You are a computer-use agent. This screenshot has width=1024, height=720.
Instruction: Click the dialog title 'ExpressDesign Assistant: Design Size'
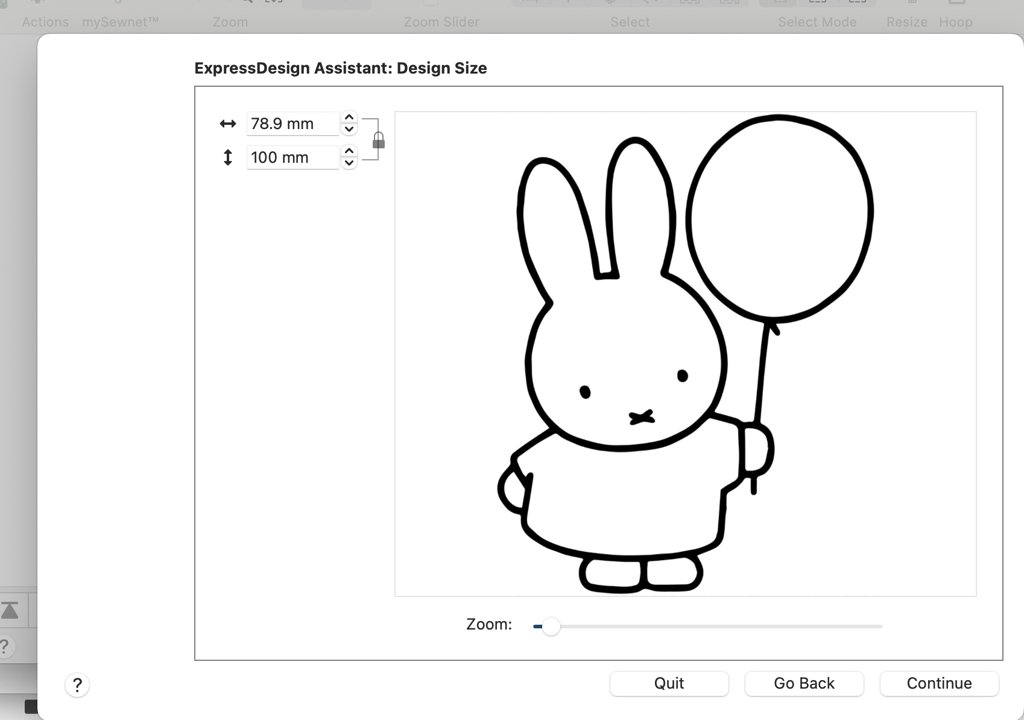coord(340,68)
